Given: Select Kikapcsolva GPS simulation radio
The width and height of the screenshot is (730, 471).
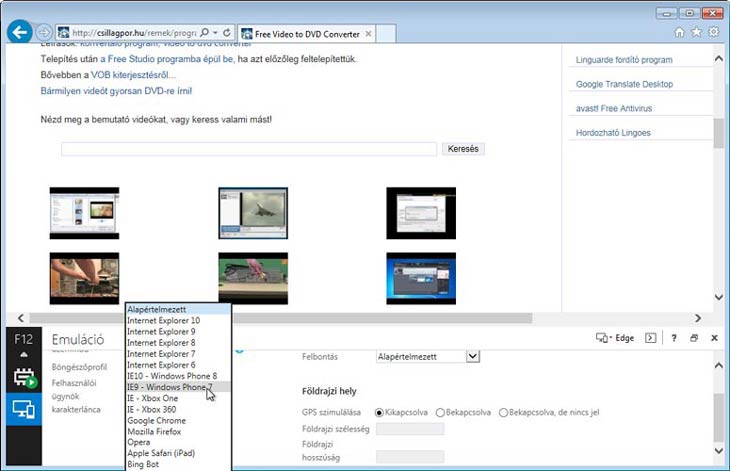Looking at the screenshot, I should 379,412.
